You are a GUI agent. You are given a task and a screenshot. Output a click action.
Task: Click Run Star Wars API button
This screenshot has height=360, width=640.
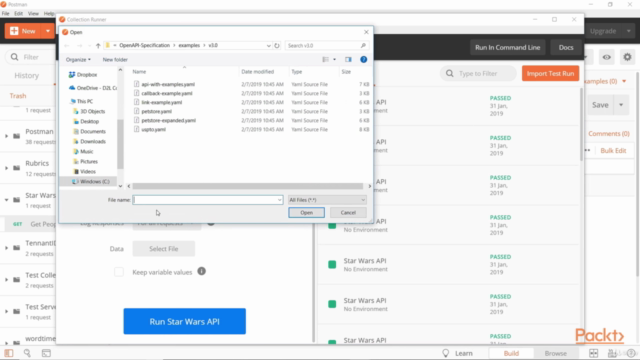click(x=184, y=322)
